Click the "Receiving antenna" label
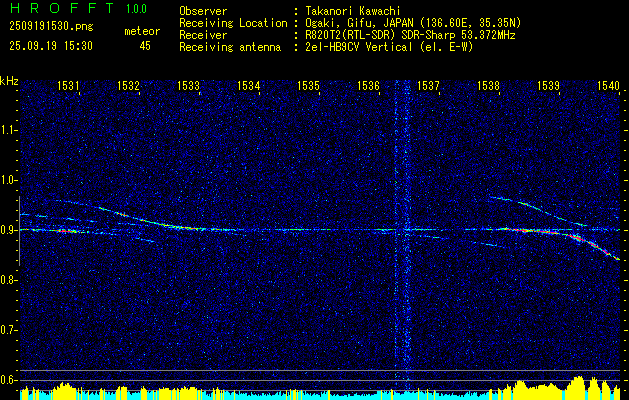Image resolution: width=629 pixels, height=400 pixels. (x=230, y=47)
